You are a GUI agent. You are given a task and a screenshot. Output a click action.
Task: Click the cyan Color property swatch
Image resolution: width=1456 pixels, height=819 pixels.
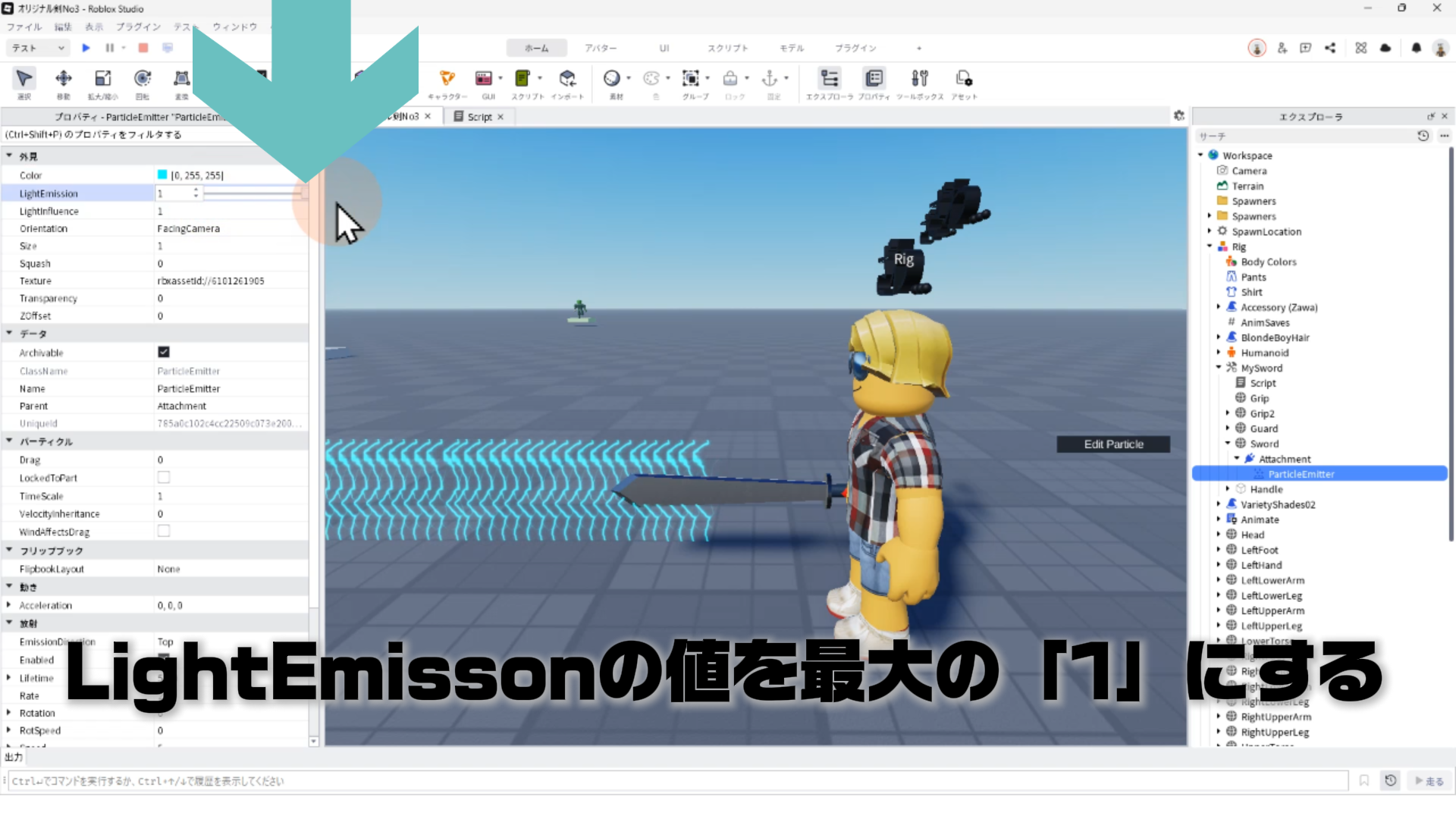tap(162, 175)
